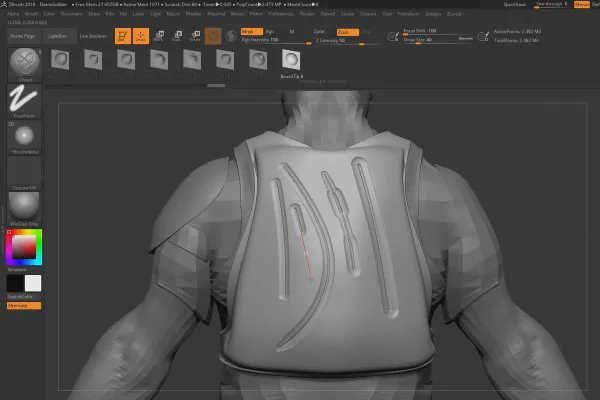Select the black secondary color swatch

tap(15, 284)
